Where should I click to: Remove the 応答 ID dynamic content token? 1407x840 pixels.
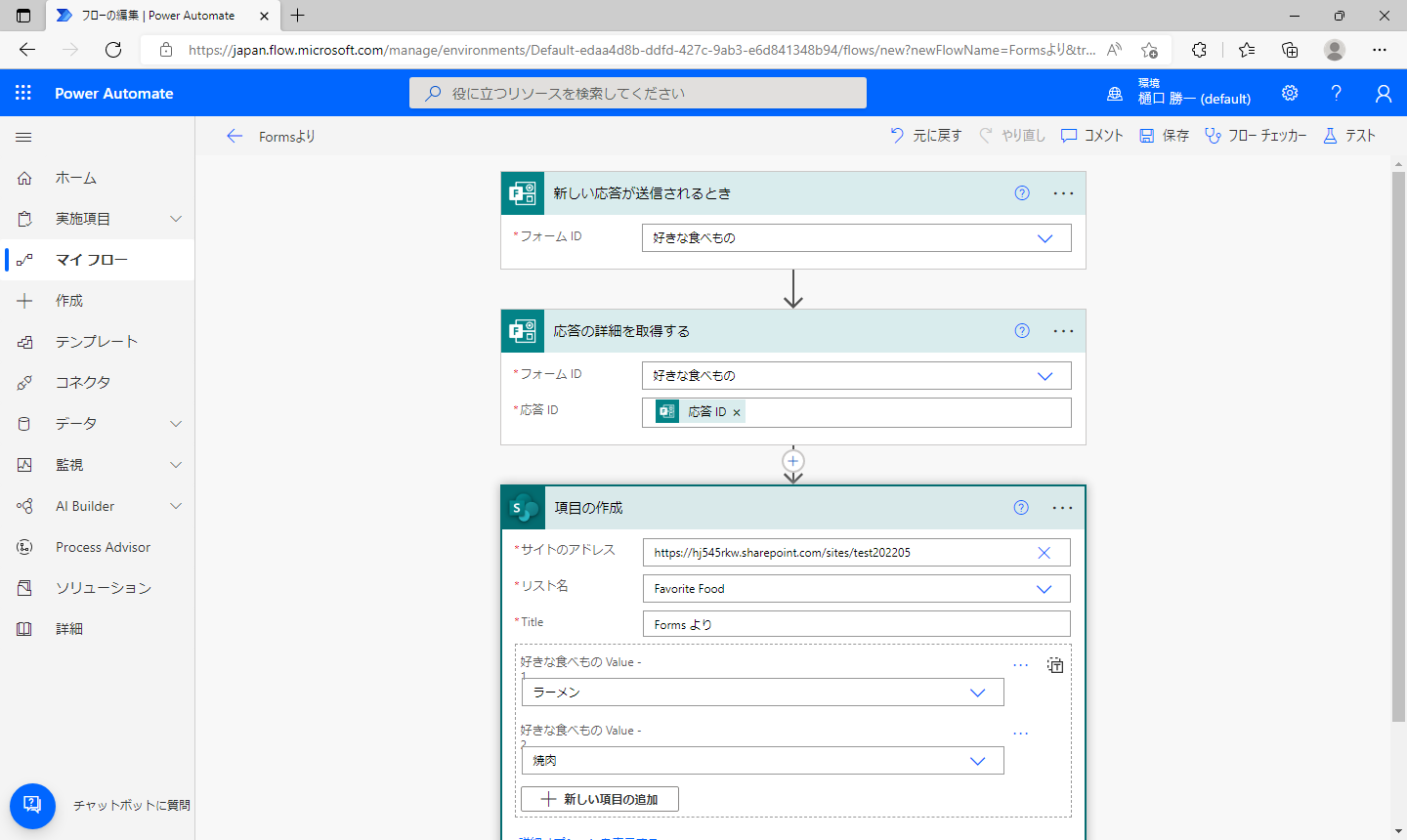click(x=737, y=412)
